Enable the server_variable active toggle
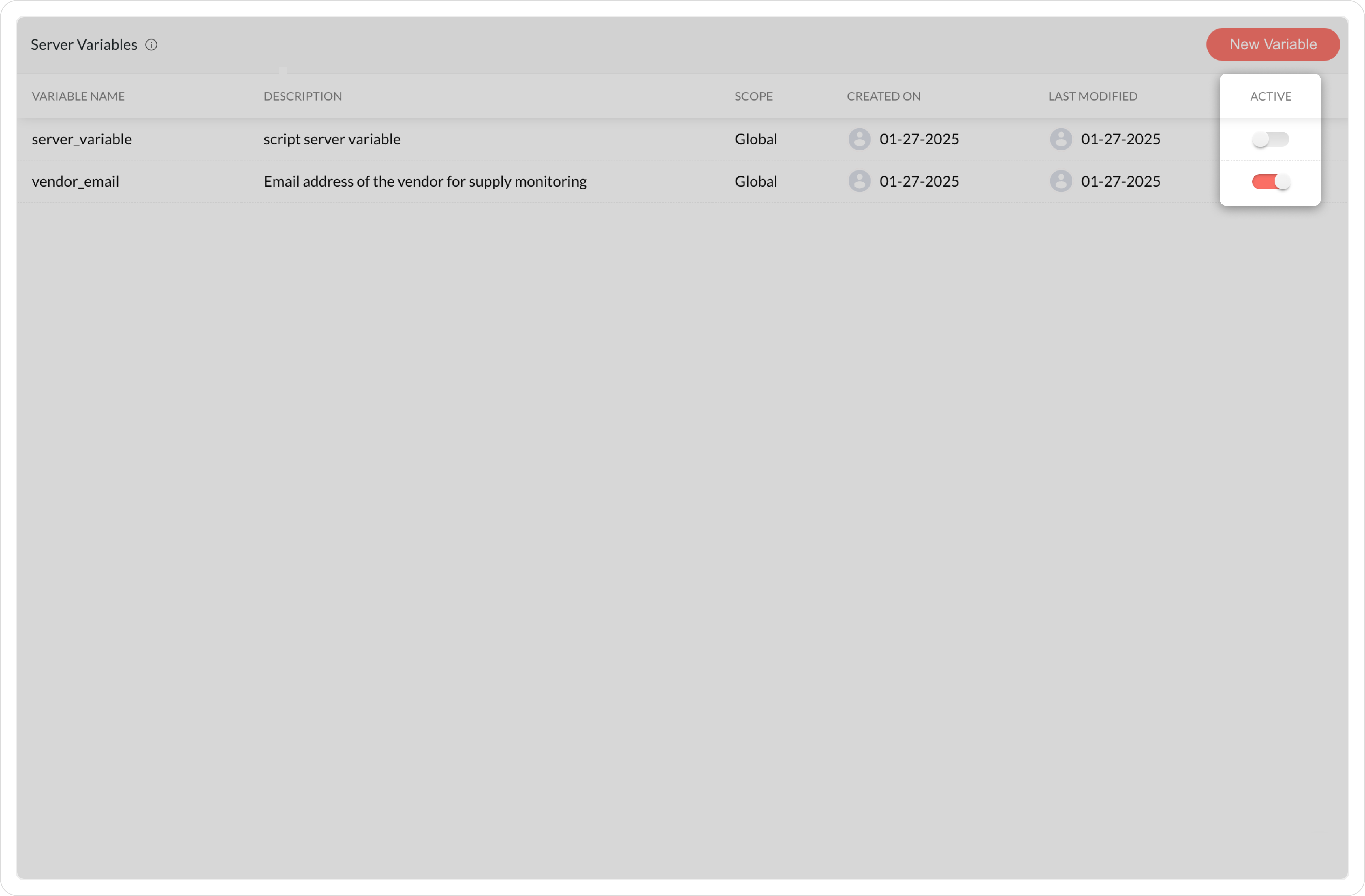 (1270, 139)
